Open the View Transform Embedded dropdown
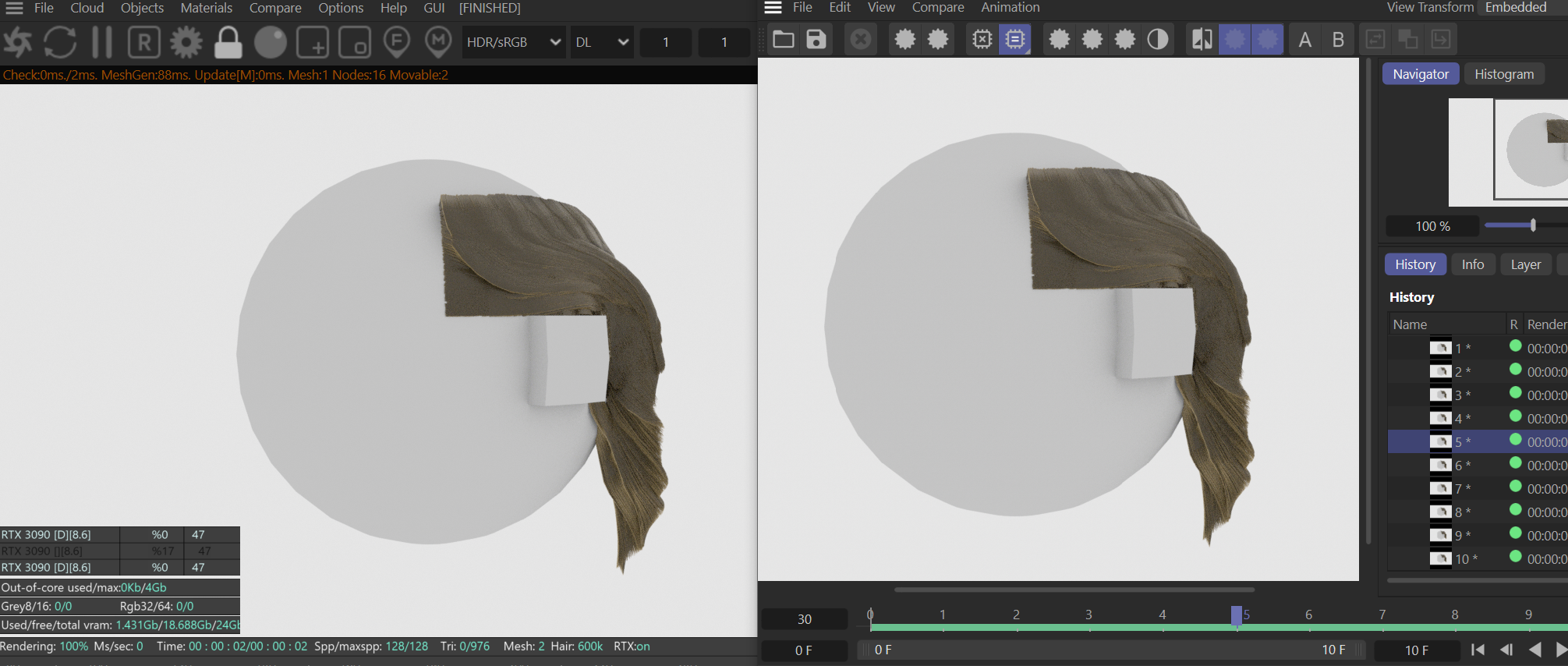Image resolution: width=1568 pixels, height=666 pixels. pos(1524,7)
